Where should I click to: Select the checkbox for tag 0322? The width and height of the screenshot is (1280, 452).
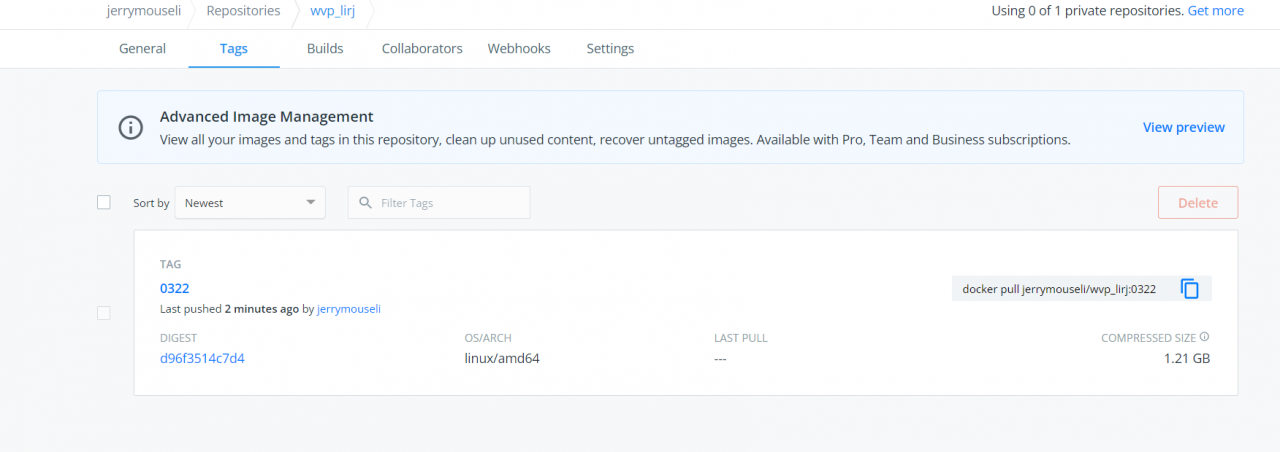[x=104, y=313]
